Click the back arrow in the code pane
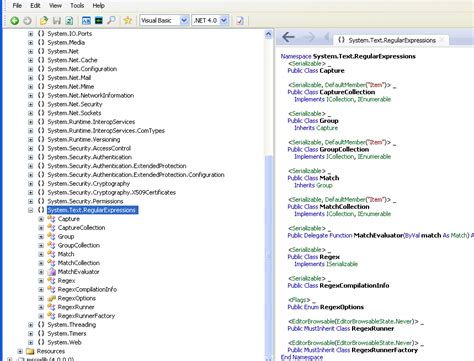474x361 pixels. pos(288,37)
